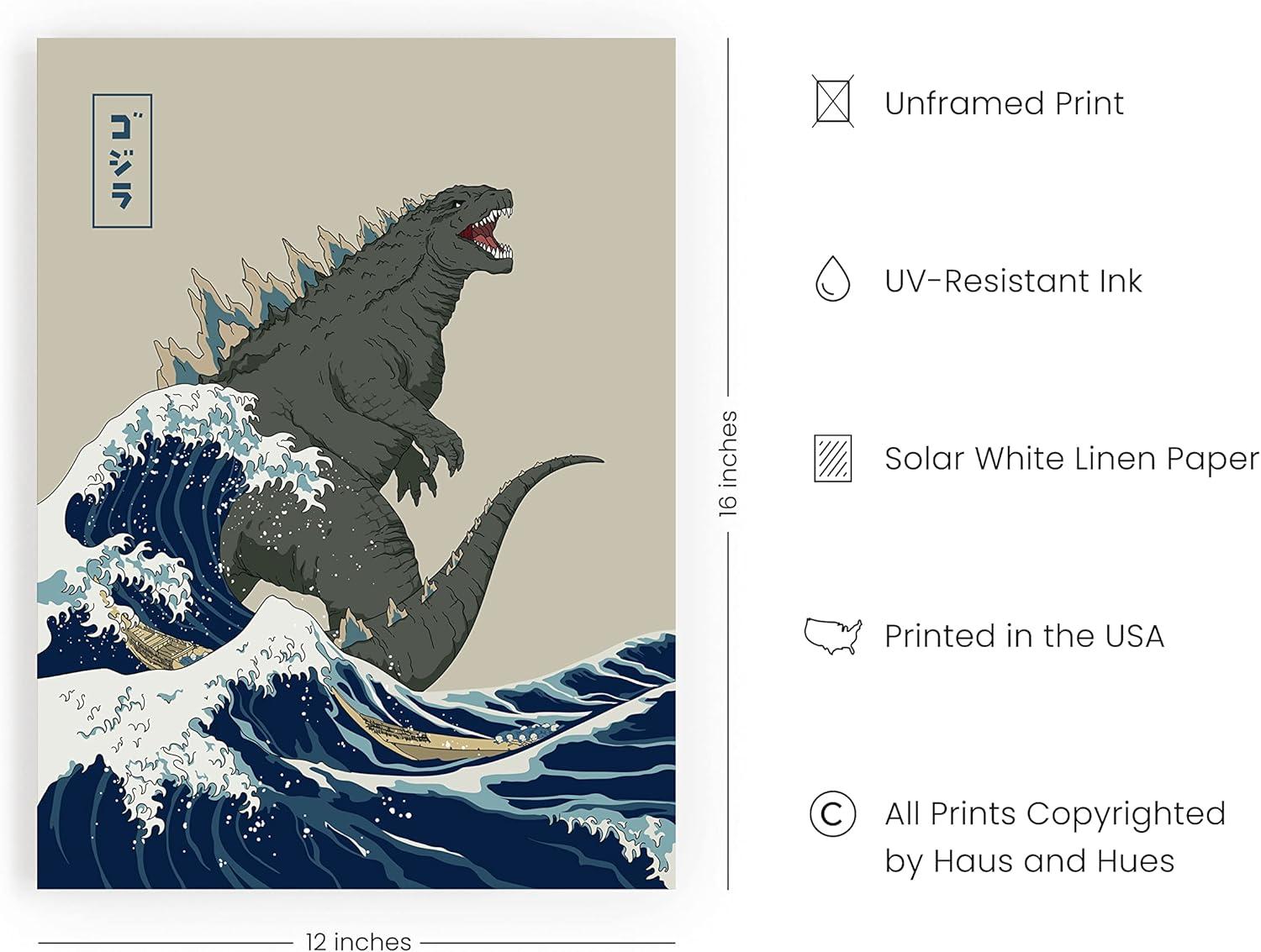Click the Japanese katakana title box
Screen dimensions: 1261x952
pyautogui.click(x=122, y=160)
